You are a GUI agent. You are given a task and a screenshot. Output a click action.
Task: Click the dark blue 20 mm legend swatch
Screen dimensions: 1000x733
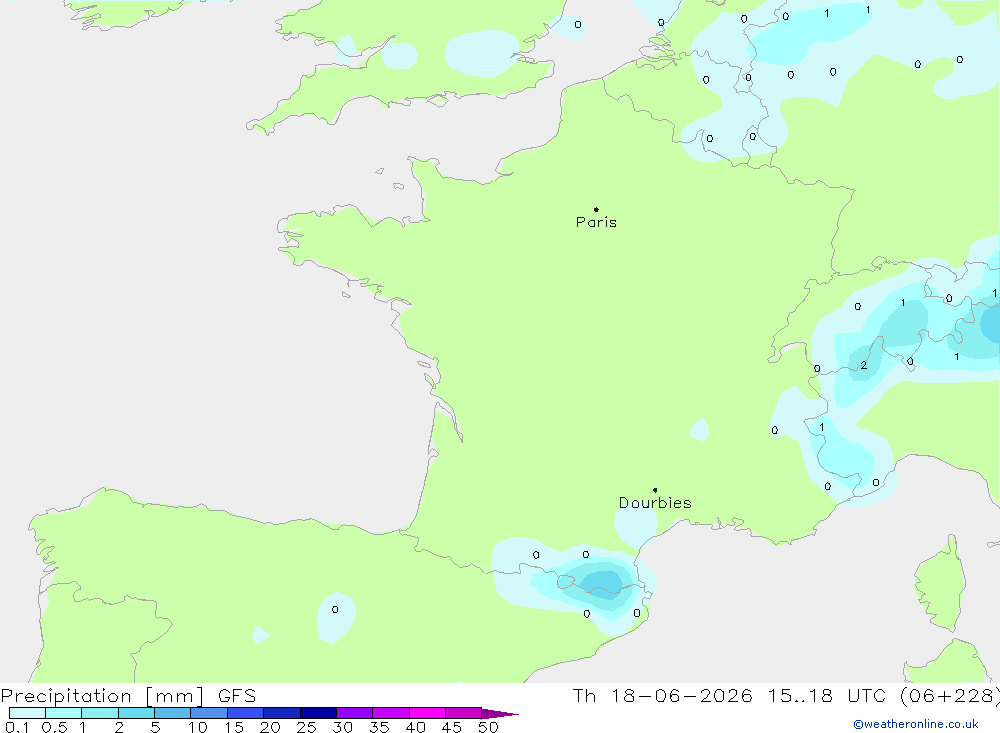coord(281,713)
